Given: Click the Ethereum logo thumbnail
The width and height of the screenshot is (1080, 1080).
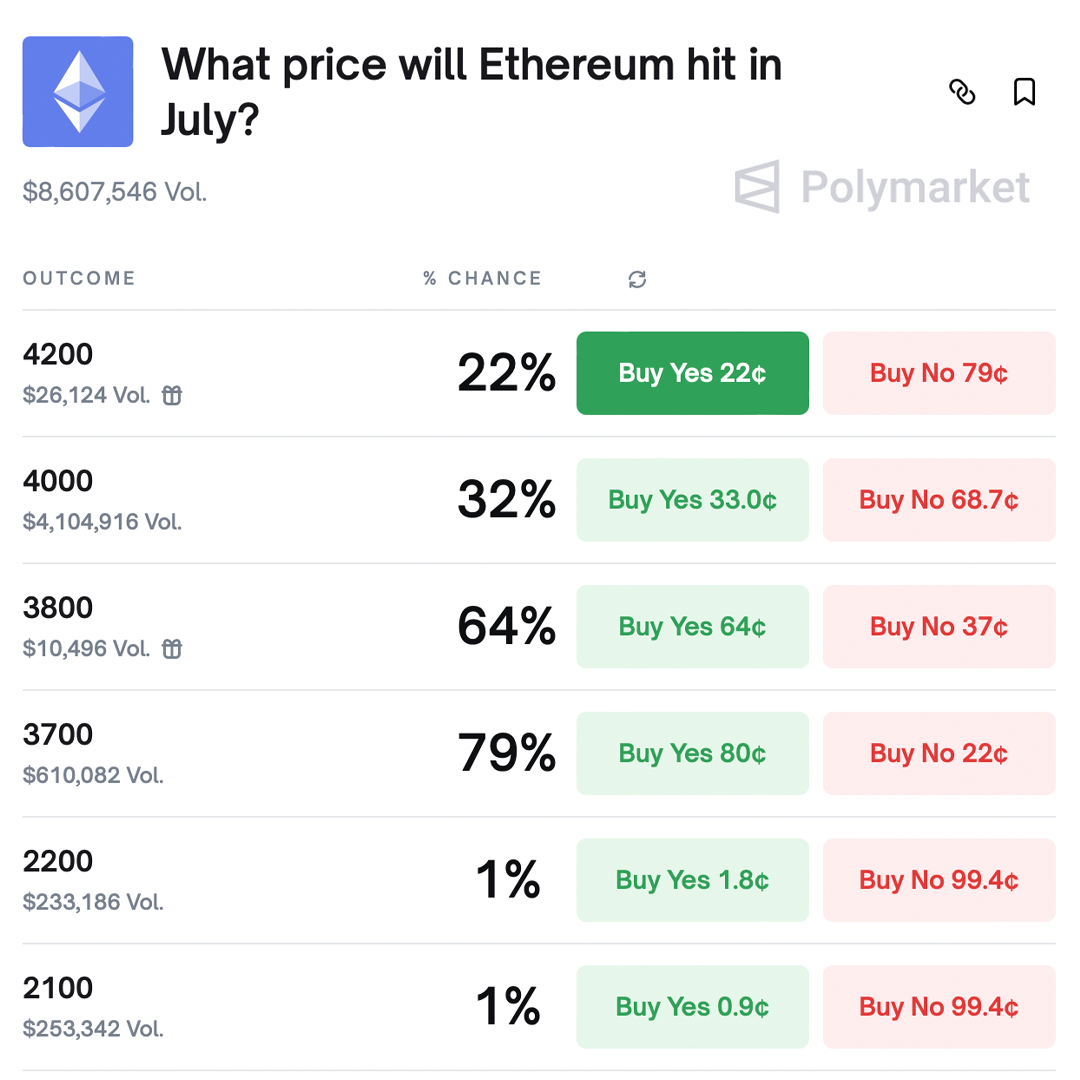Looking at the screenshot, I should [78, 92].
